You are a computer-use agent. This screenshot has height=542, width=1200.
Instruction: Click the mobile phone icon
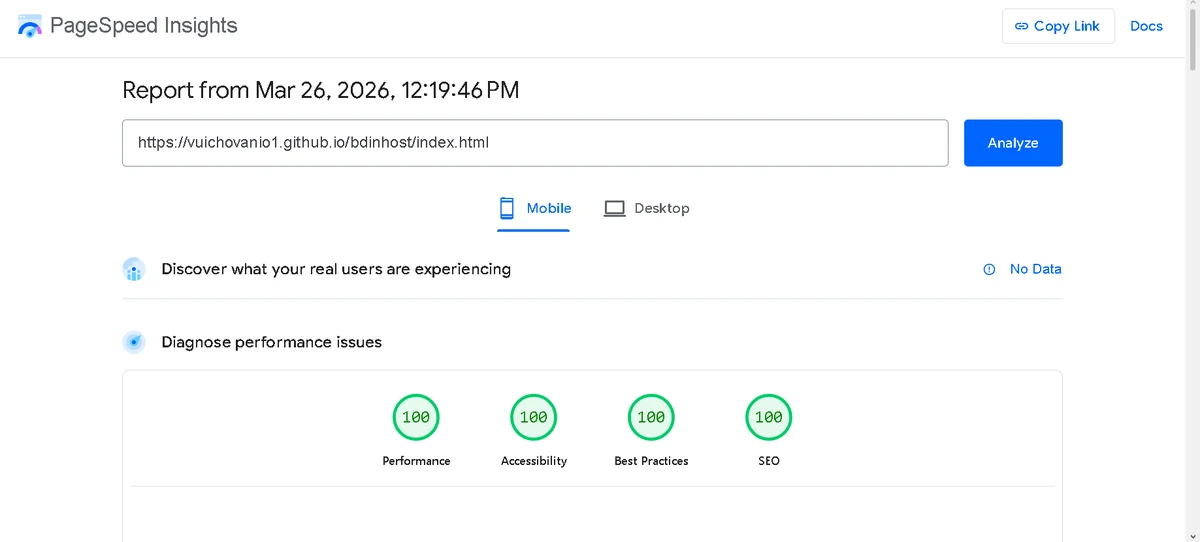(x=506, y=208)
